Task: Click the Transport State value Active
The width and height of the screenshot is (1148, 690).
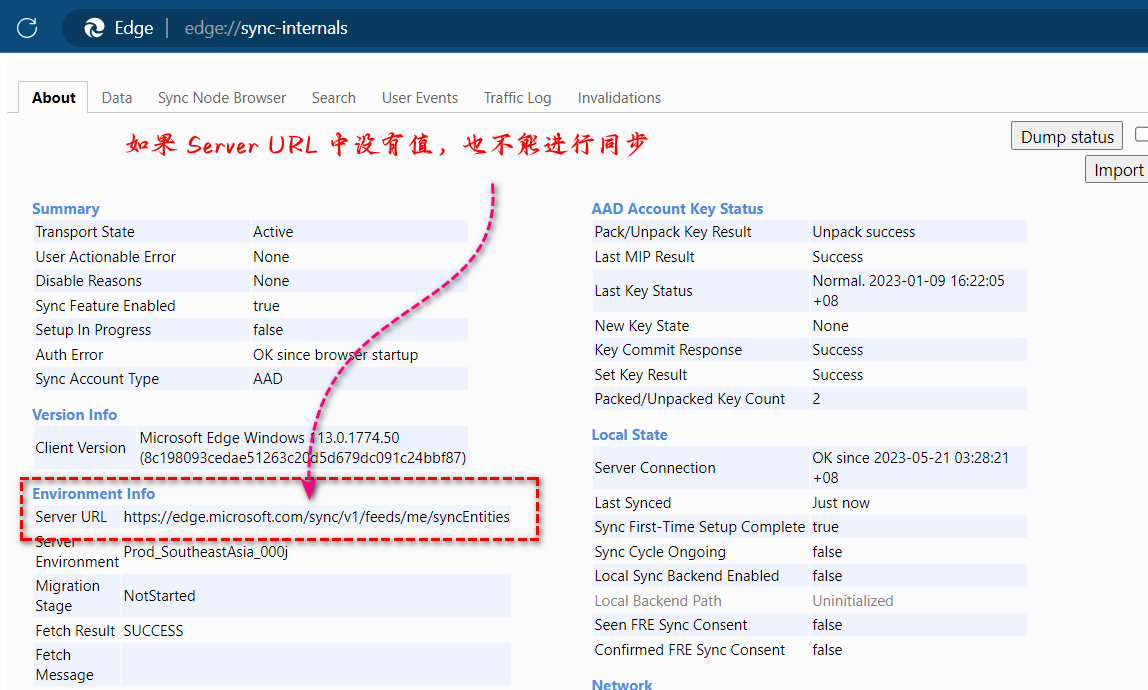Action: [x=273, y=232]
